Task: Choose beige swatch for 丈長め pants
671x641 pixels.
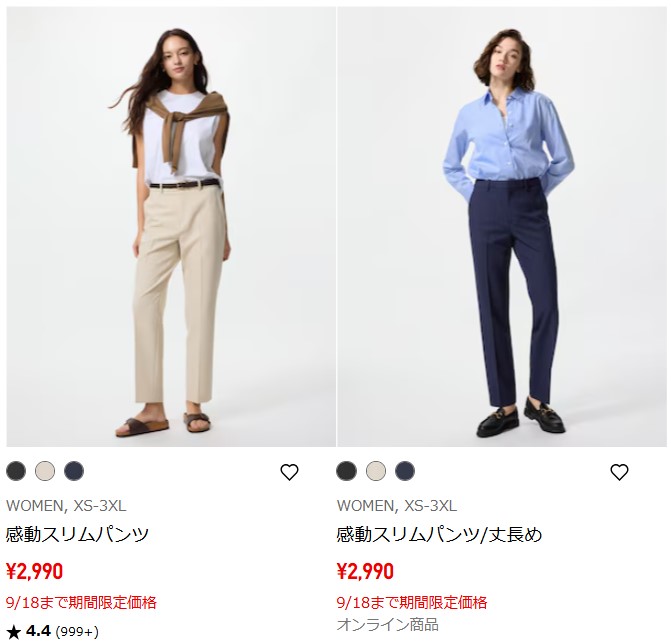Action: point(376,471)
